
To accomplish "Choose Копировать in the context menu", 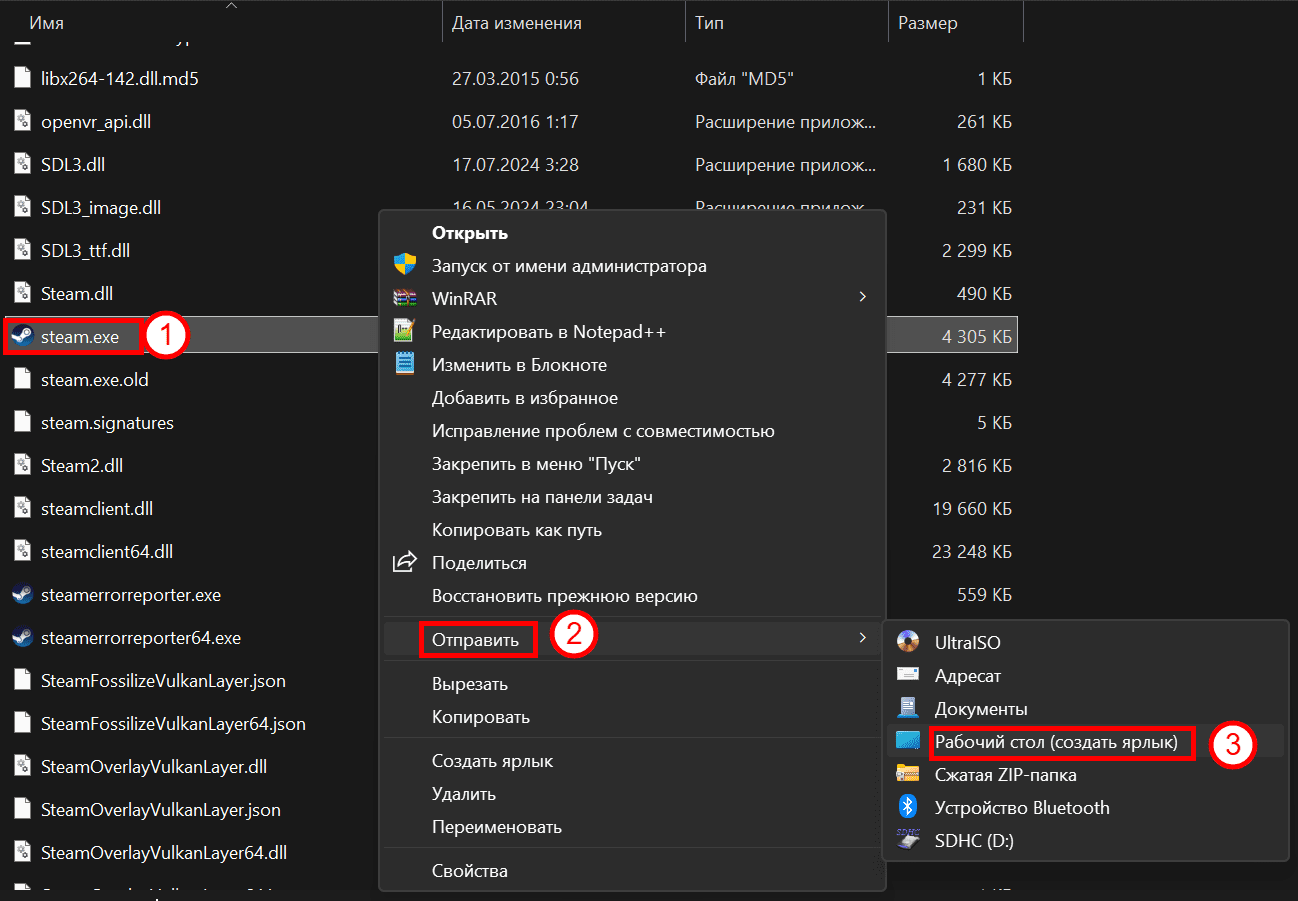I will [x=481, y=717].
